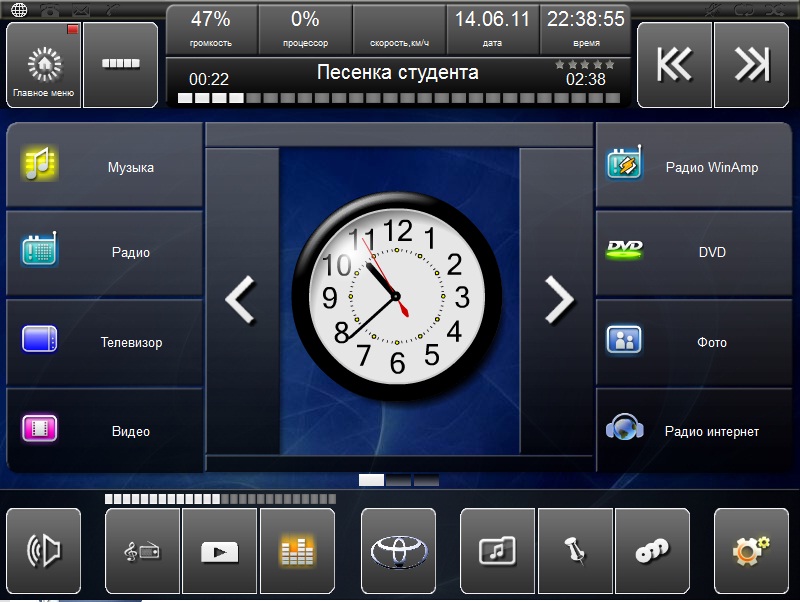Click the скорость, км/ч indicator

coord(399,30)
